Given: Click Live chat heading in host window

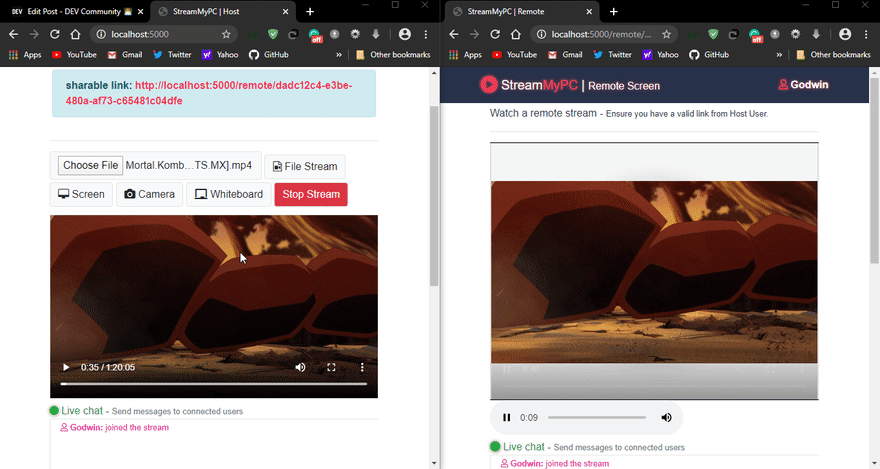Looking at the screenshot, I should point(82,411).
